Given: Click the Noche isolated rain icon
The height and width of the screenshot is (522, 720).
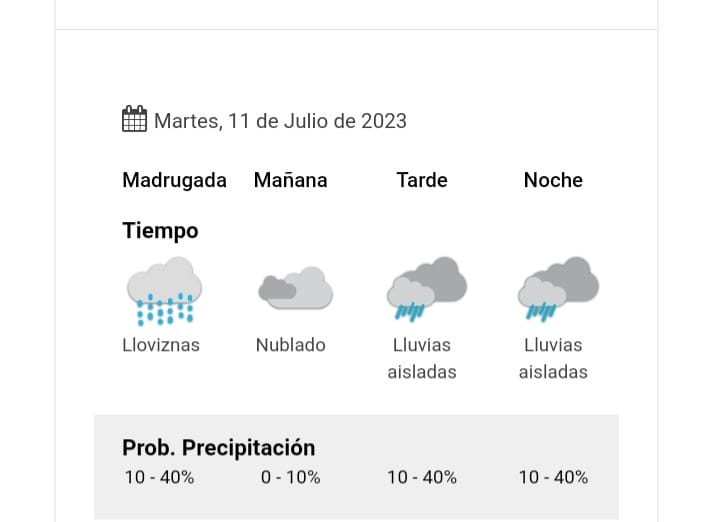Looking at the screenshot, I should tap(558, 288).
